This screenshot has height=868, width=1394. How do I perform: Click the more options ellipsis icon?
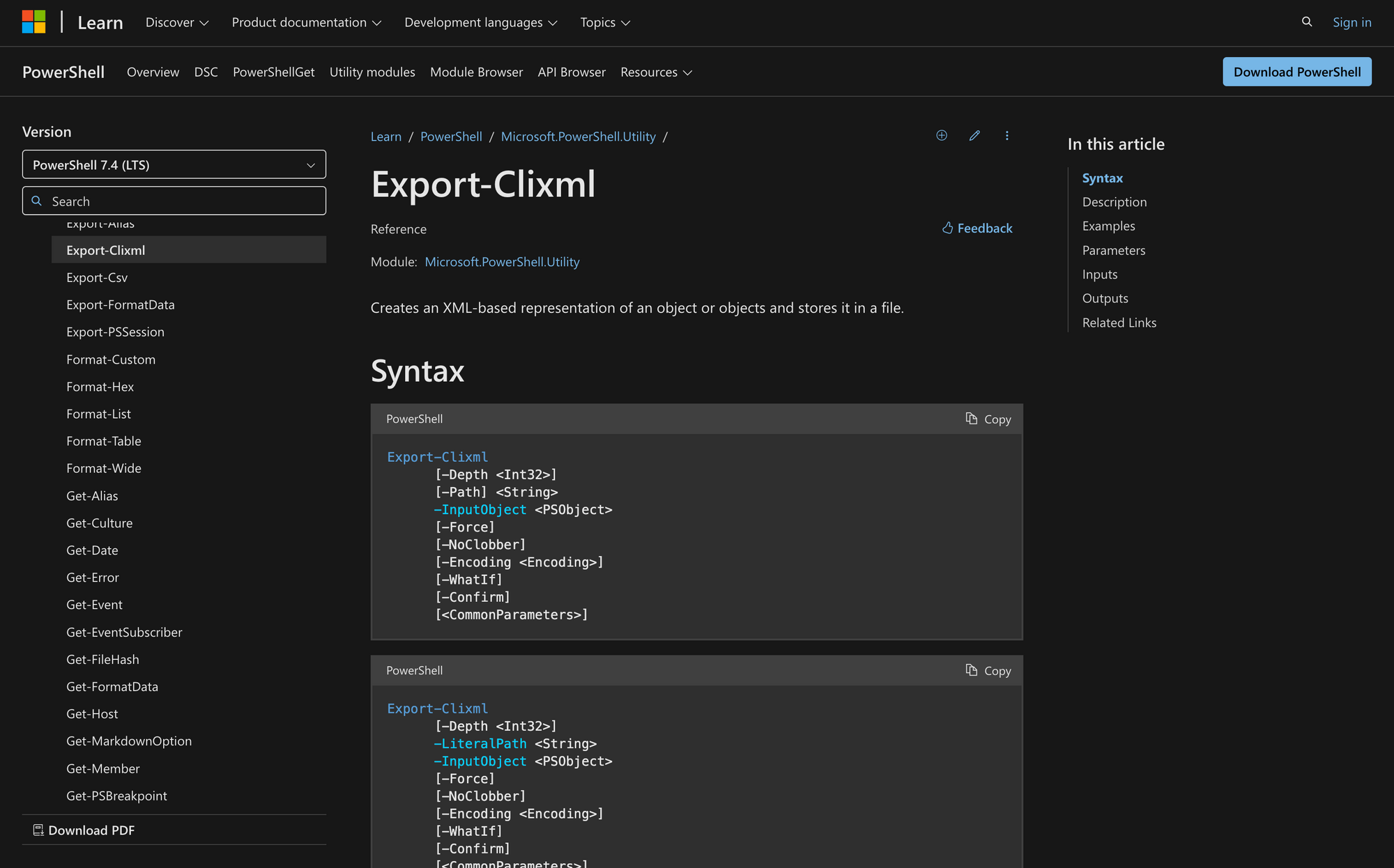click(x=1007, y=135)
